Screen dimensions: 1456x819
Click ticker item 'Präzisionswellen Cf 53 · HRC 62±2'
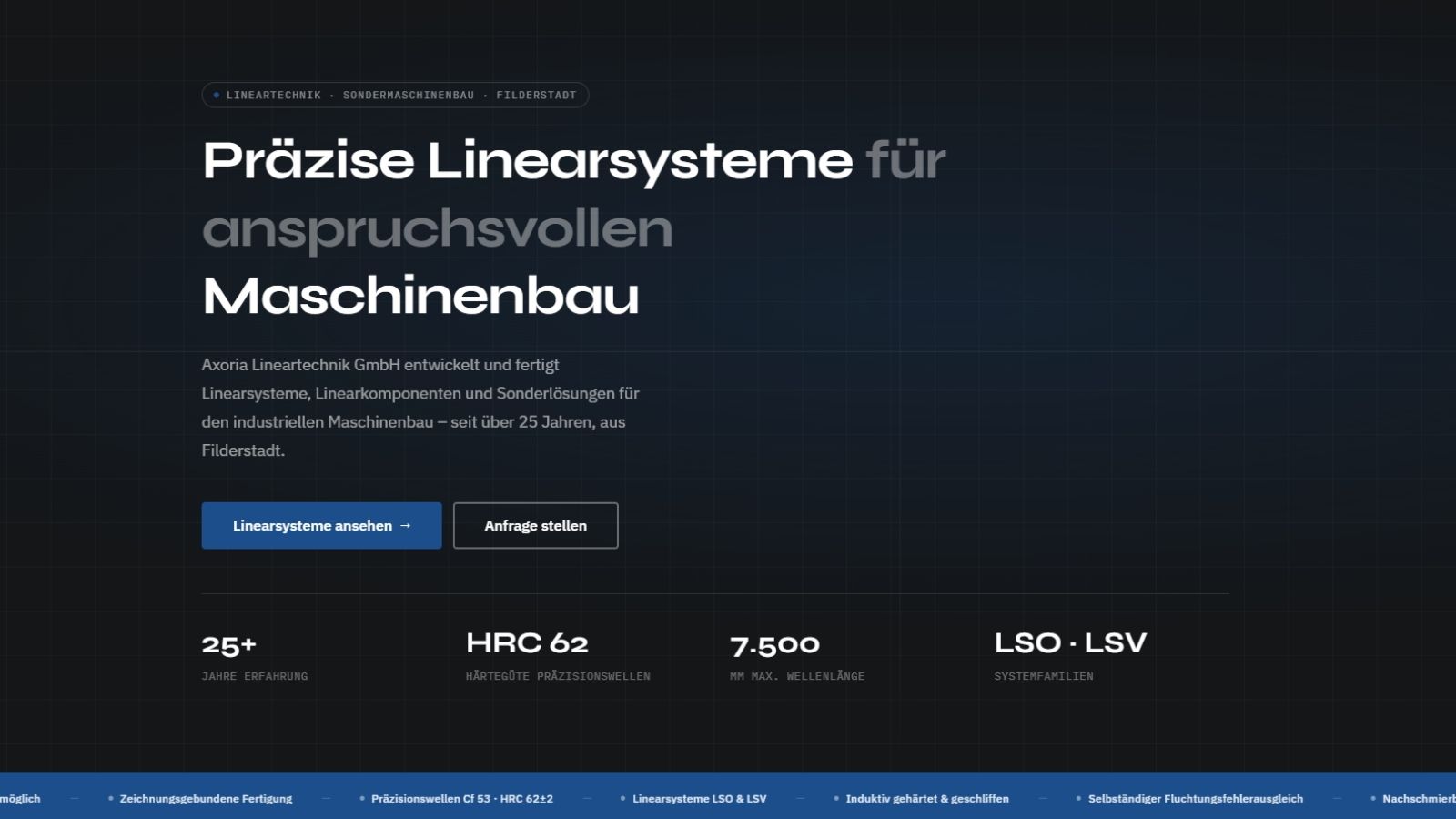[462, 798]
